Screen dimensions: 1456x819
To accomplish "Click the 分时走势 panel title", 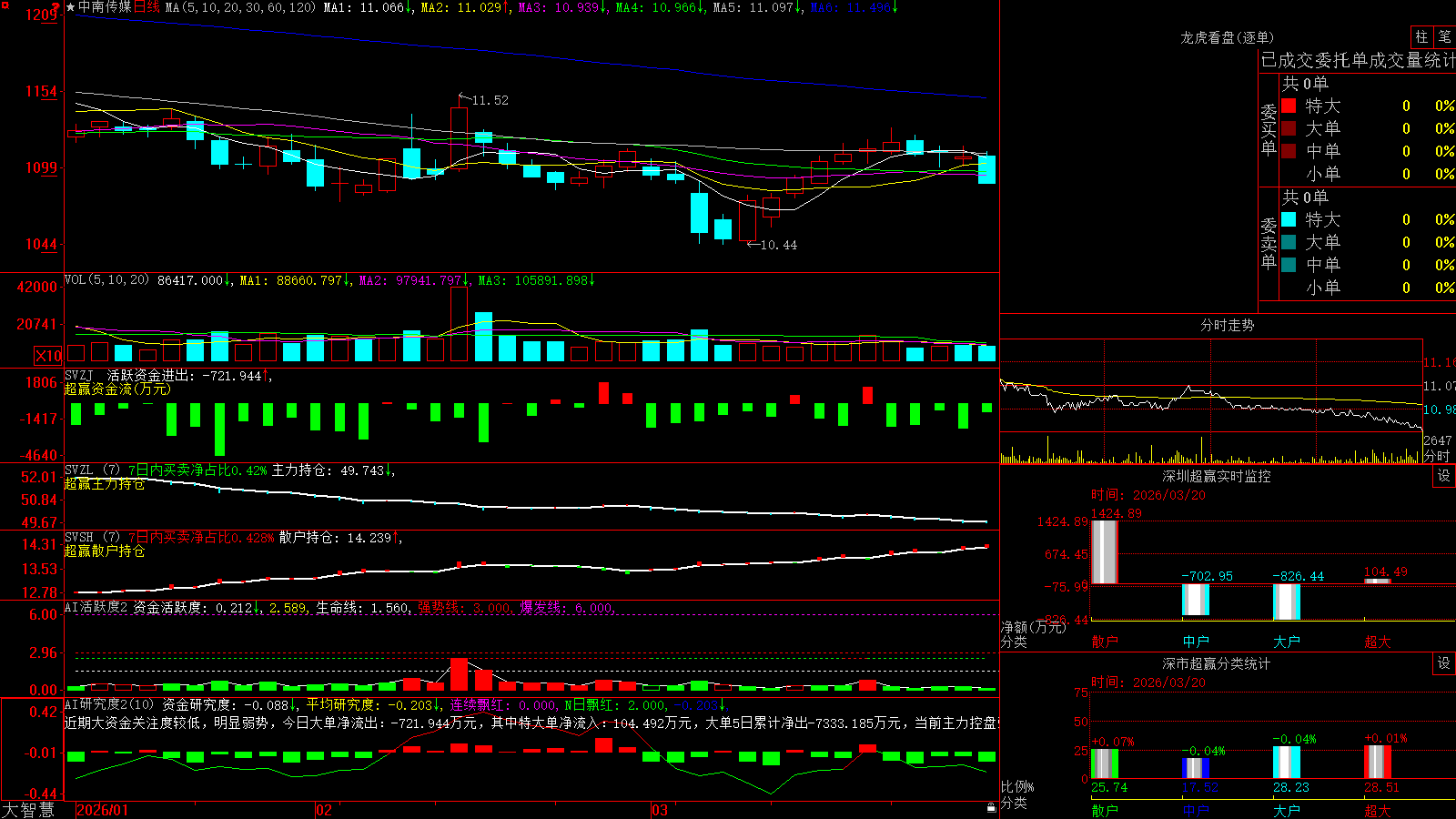I will coord(1227,325).
